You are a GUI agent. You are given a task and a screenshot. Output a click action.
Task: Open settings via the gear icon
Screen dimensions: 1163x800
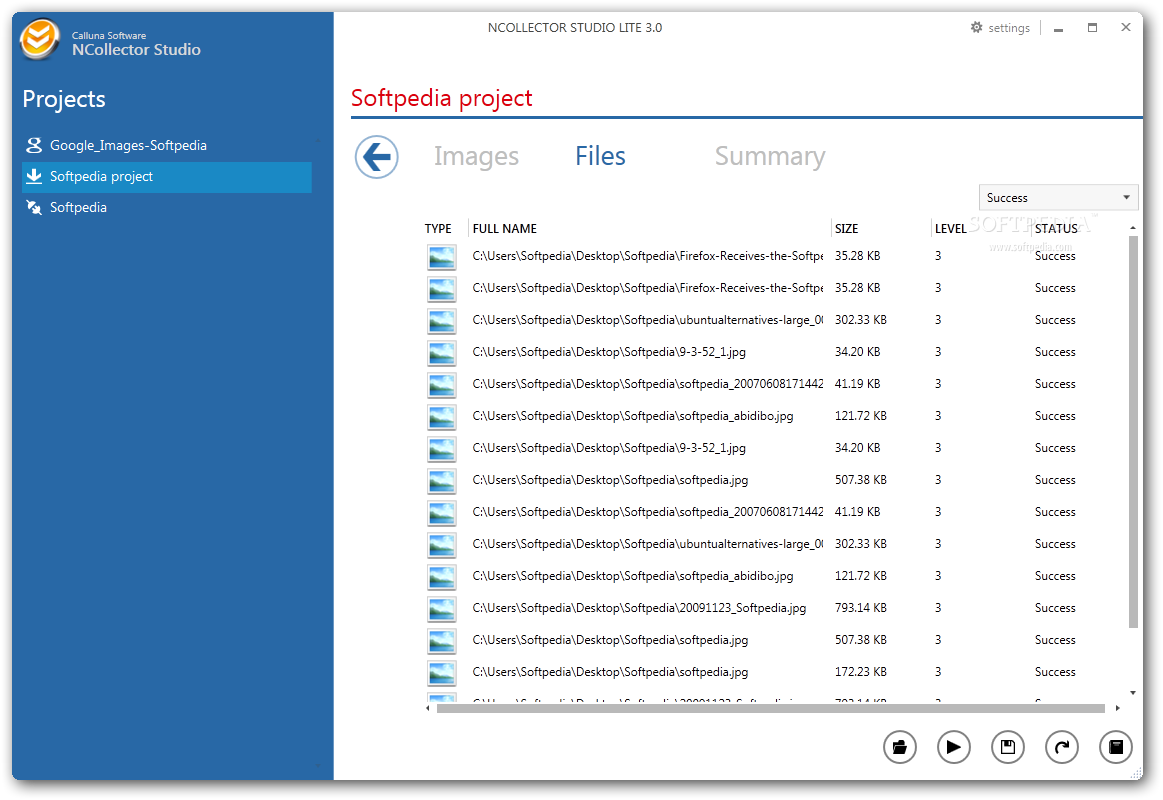pos(976,27)
